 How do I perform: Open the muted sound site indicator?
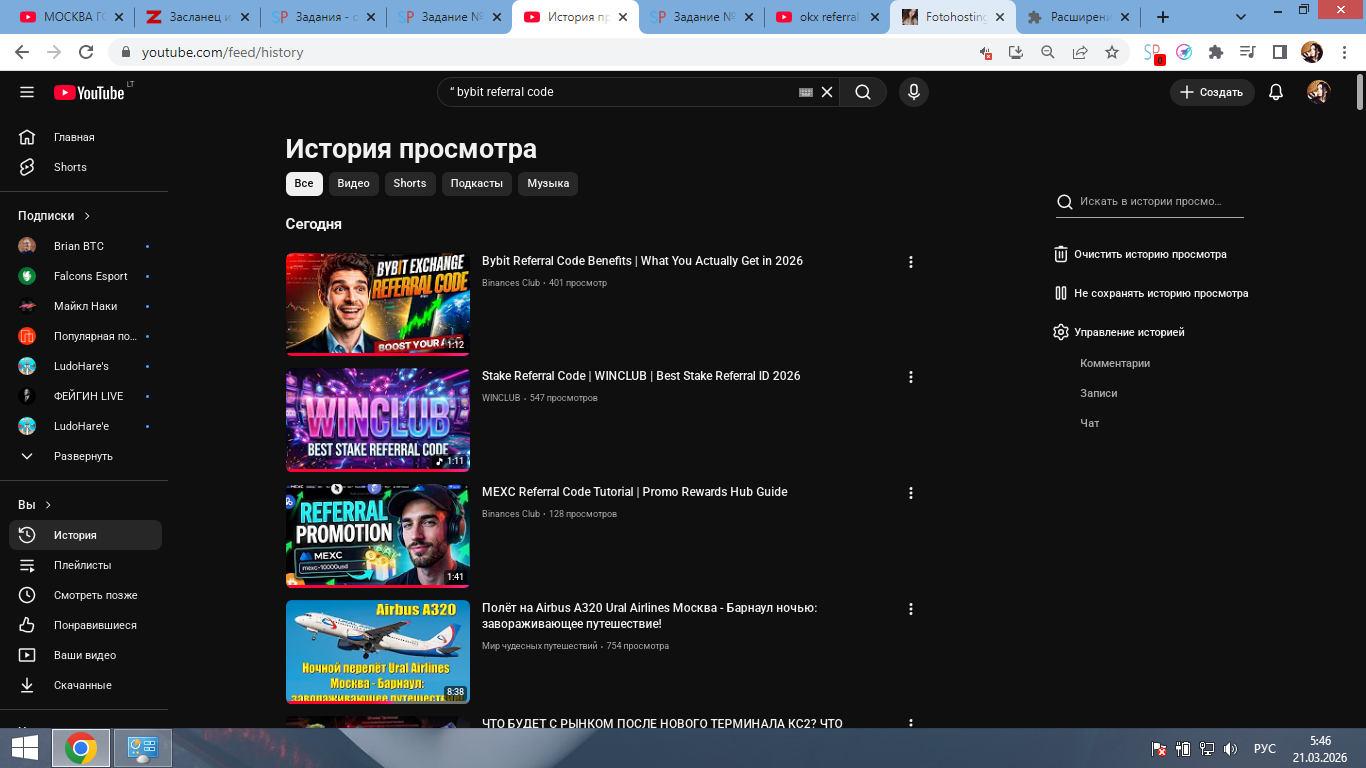(x=986, y=52)
